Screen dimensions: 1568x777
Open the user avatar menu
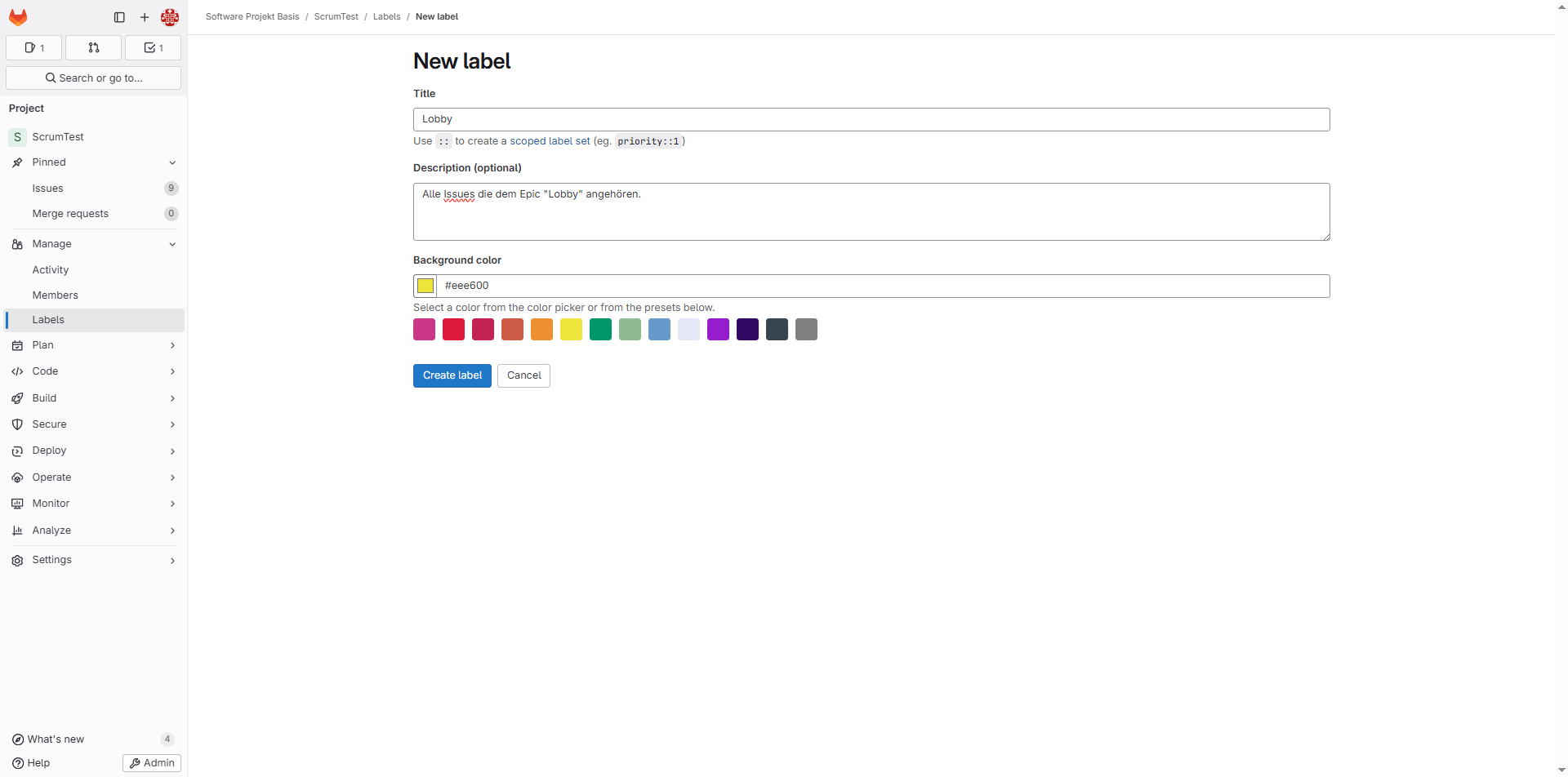(170, 17)
